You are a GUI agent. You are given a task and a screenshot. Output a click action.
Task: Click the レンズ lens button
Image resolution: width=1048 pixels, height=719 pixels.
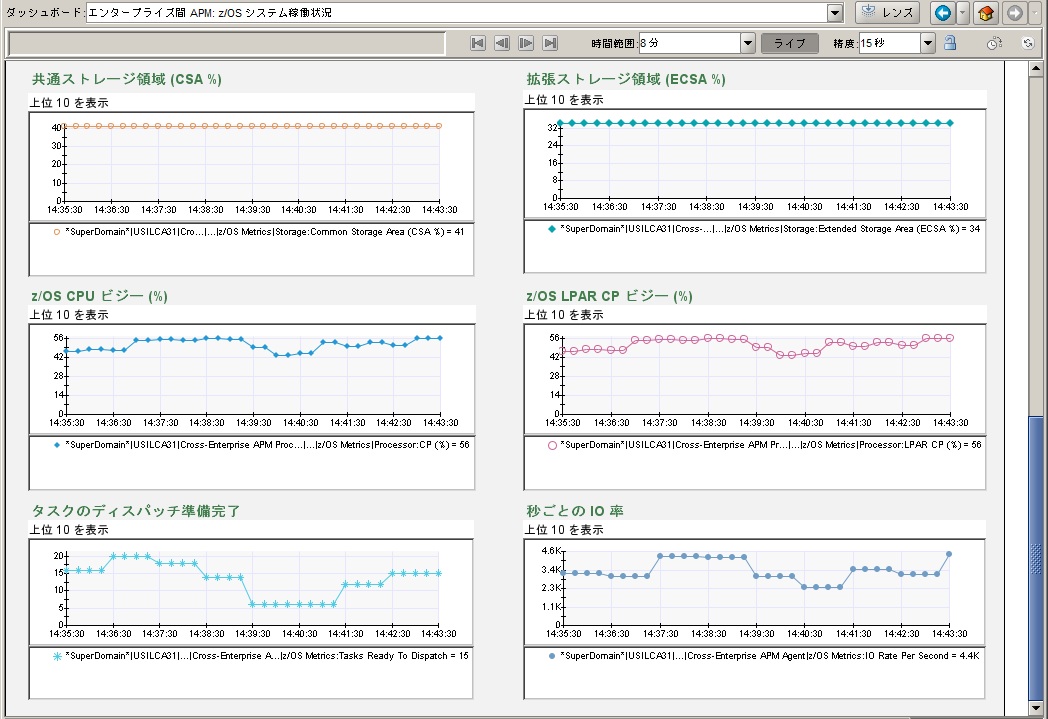[887, 13]
